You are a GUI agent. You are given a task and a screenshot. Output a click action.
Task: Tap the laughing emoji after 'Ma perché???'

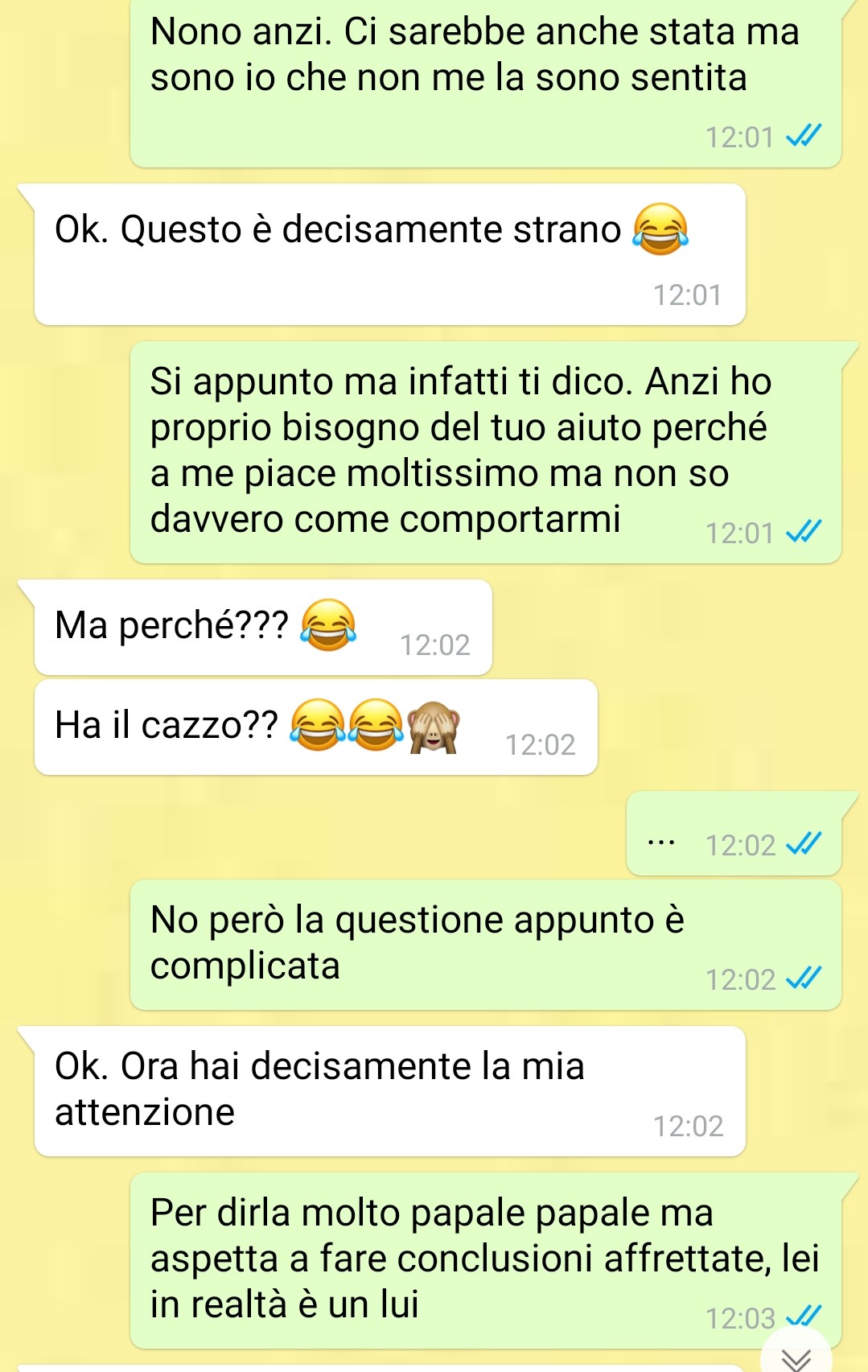(x=328, y=624)
